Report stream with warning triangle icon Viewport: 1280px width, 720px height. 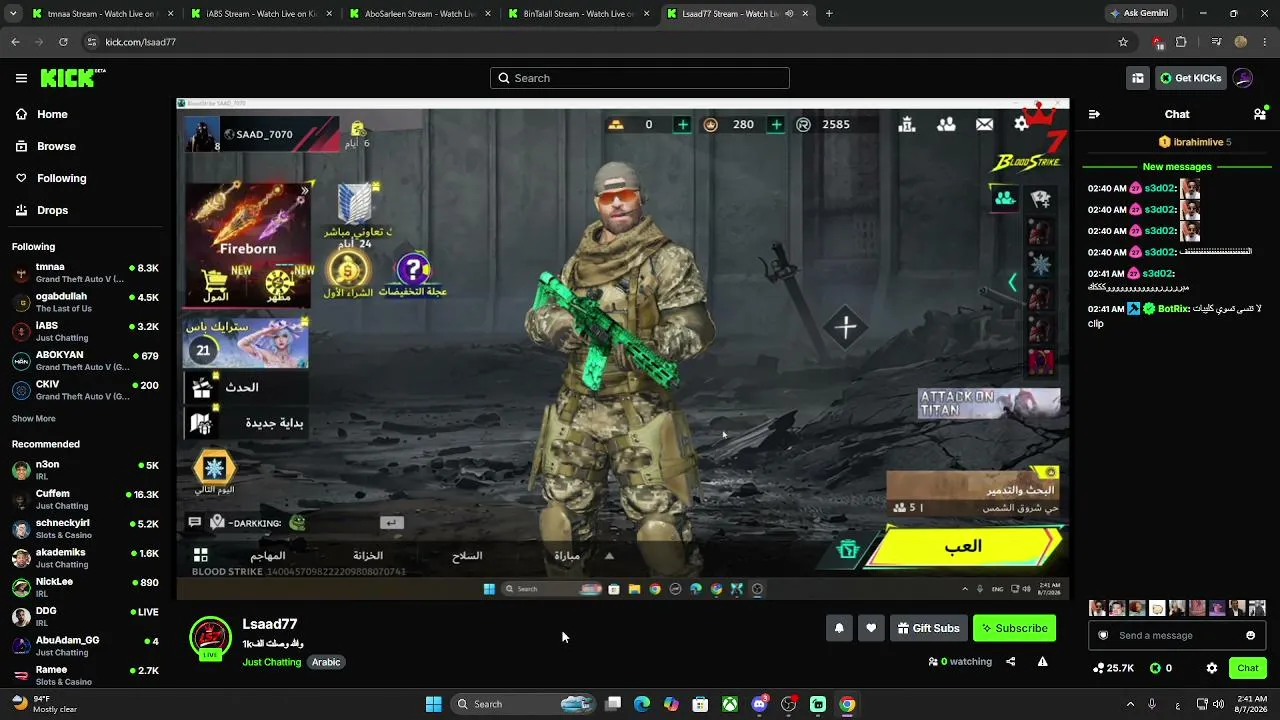[x=1043, y=661]
